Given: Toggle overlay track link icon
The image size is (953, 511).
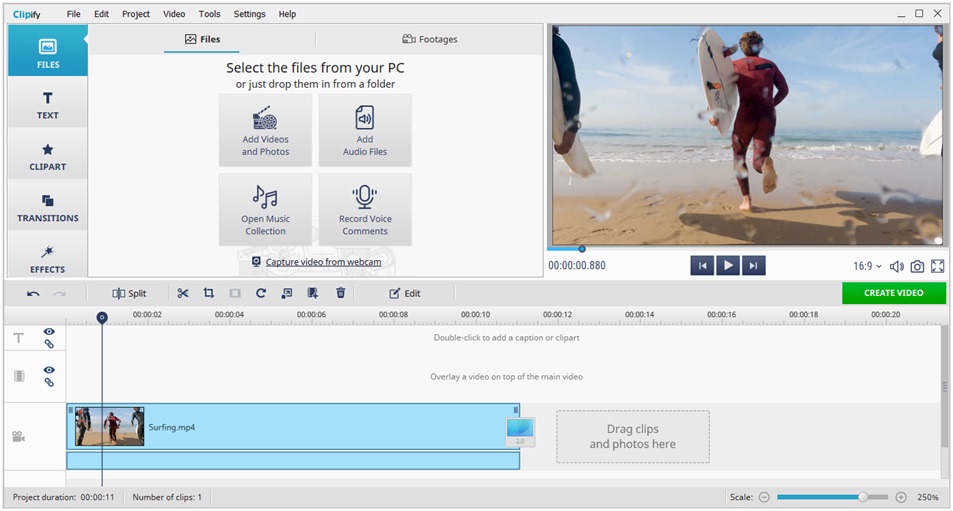Looking at the screenshot, I should [x=49, y=382].
